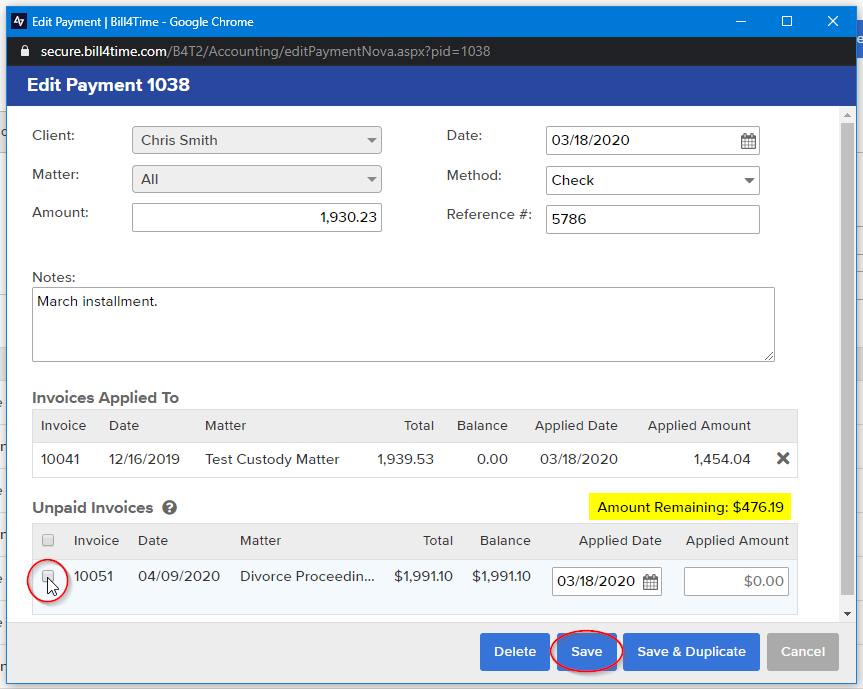Viewport: 863px width, 689px height.
Task: Click unpaid invoice date 04/09/2020
Action: pyautogui.click(x=179, y=576)
